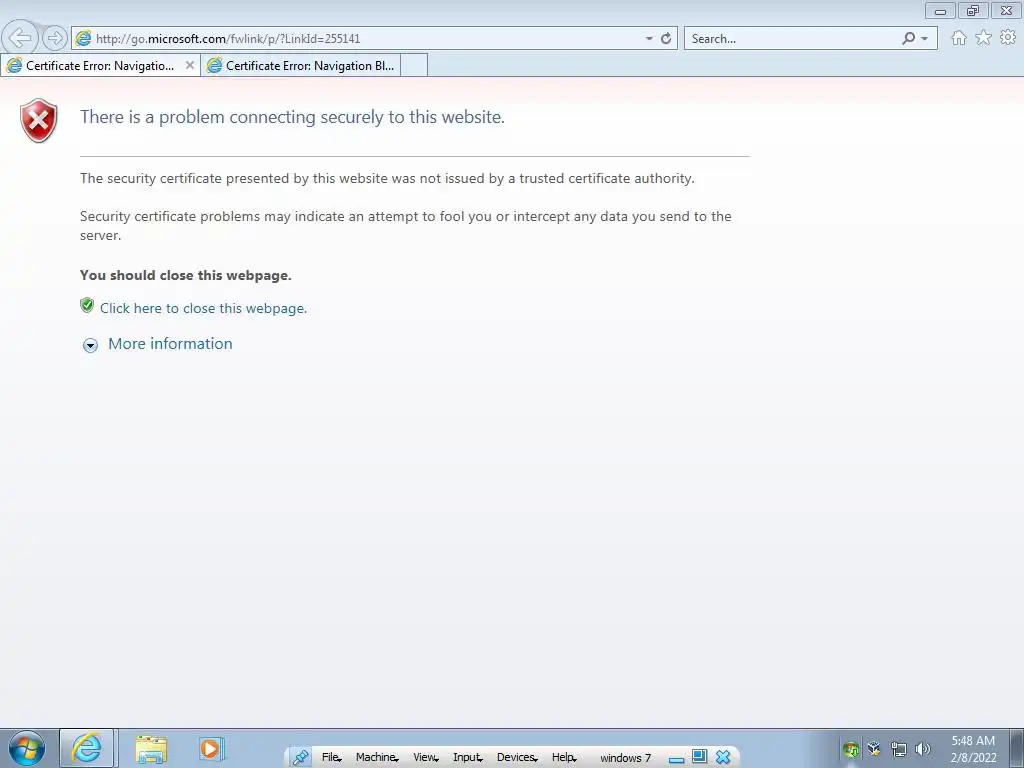Close the first Certificate Error tab
The width and height of the screenshot is (1024, 768).
[189, 65]
